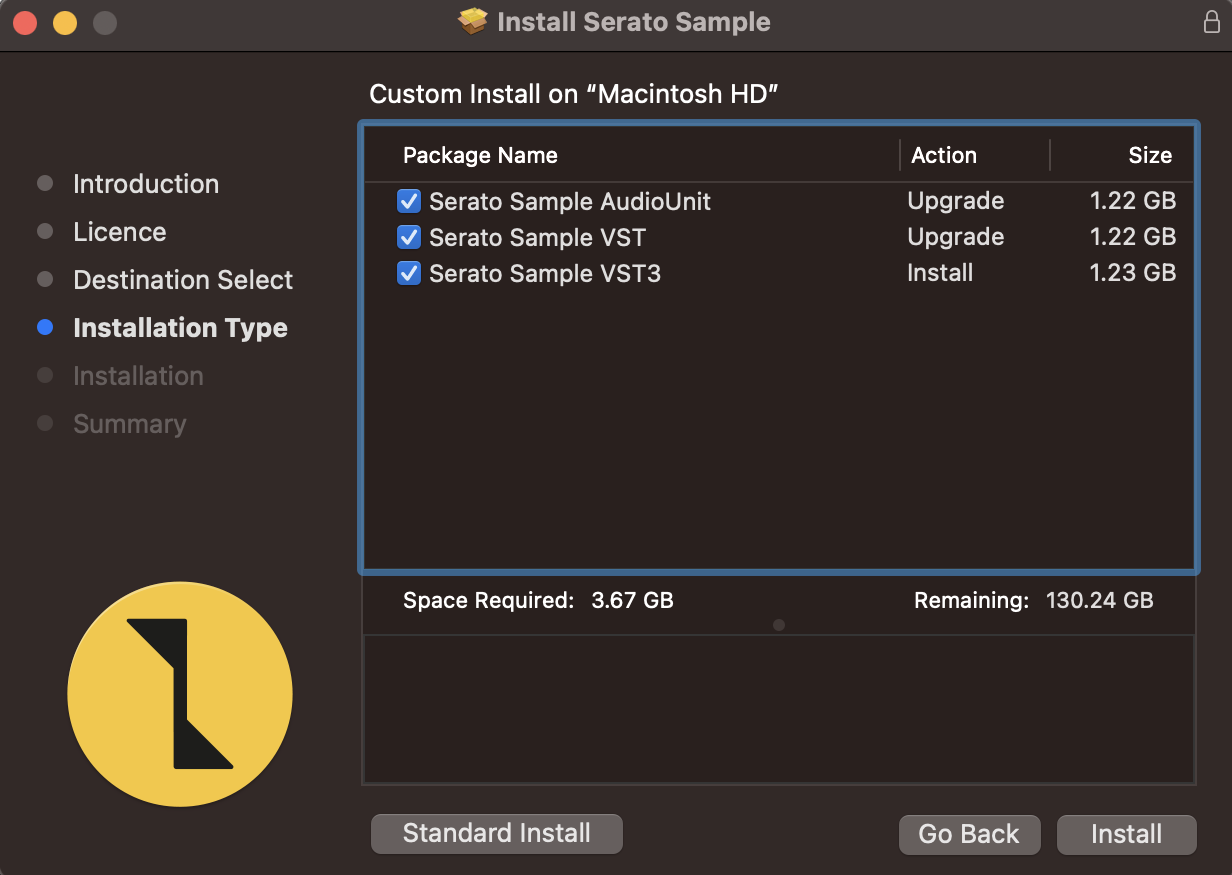1232x875 pixels.
Task: Select the Serato Sample AudioUnit row name
Action: (x=570, y=201)
